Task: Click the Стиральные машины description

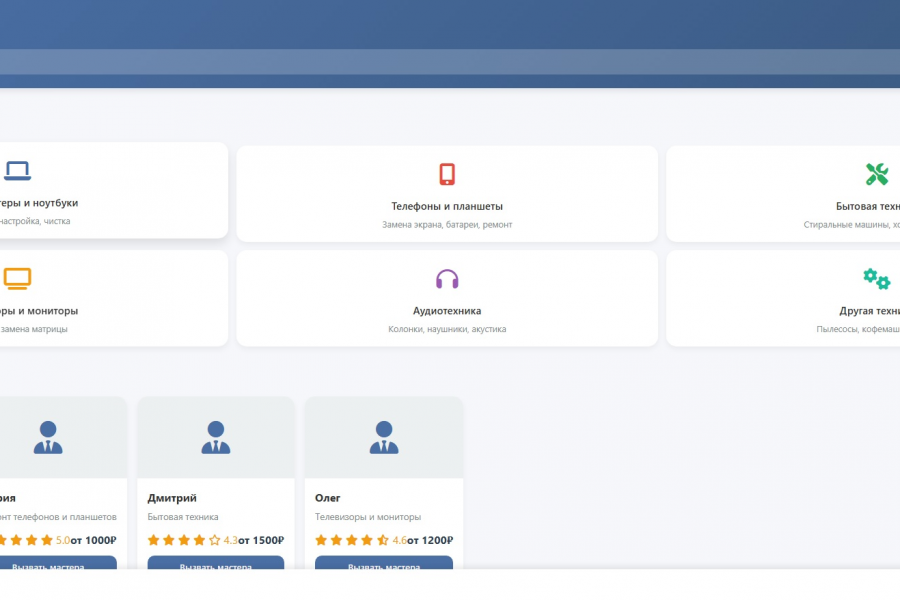Action: pos(852,224)
